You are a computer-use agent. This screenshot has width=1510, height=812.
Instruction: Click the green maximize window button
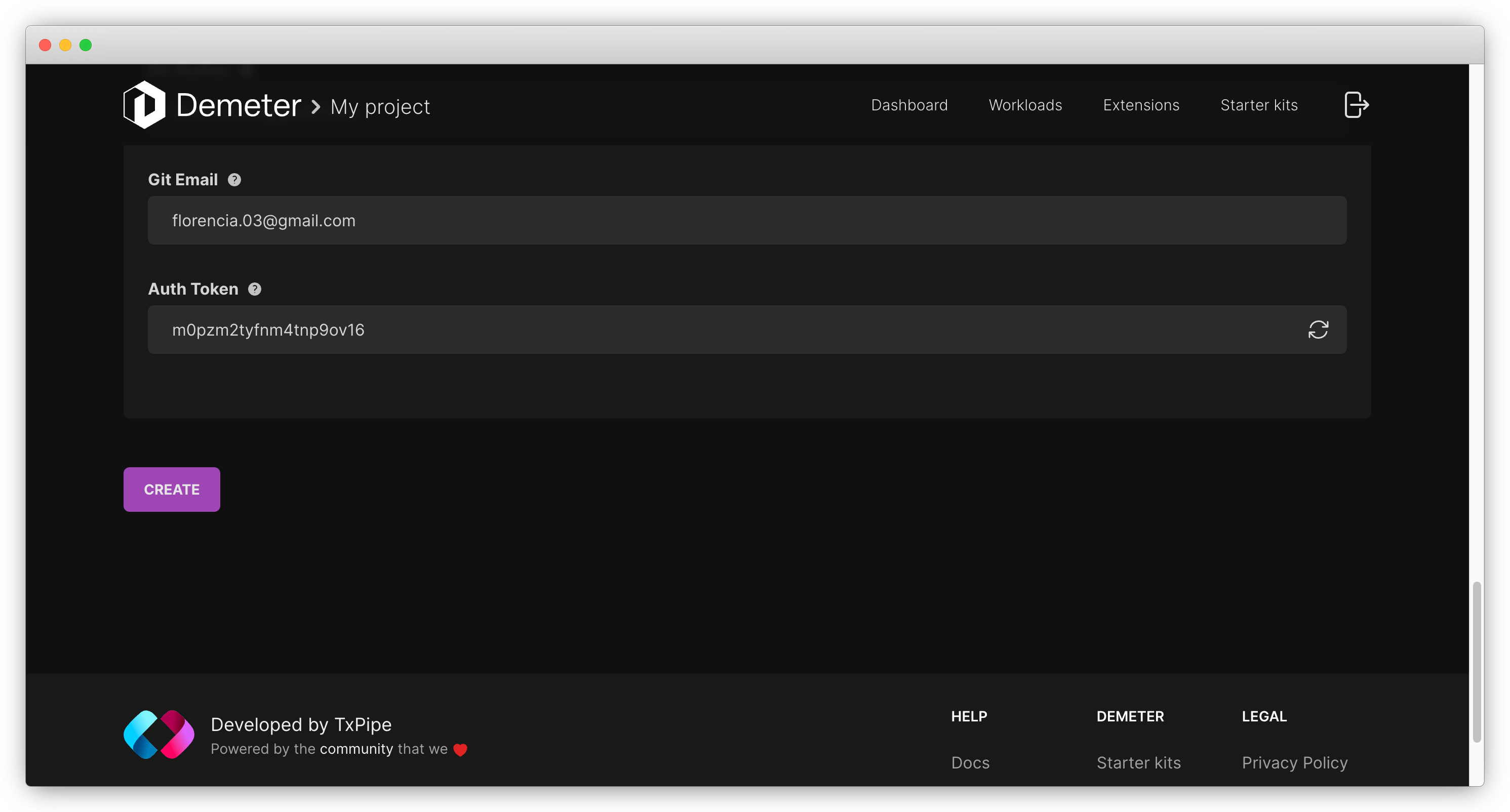(86, 45)
